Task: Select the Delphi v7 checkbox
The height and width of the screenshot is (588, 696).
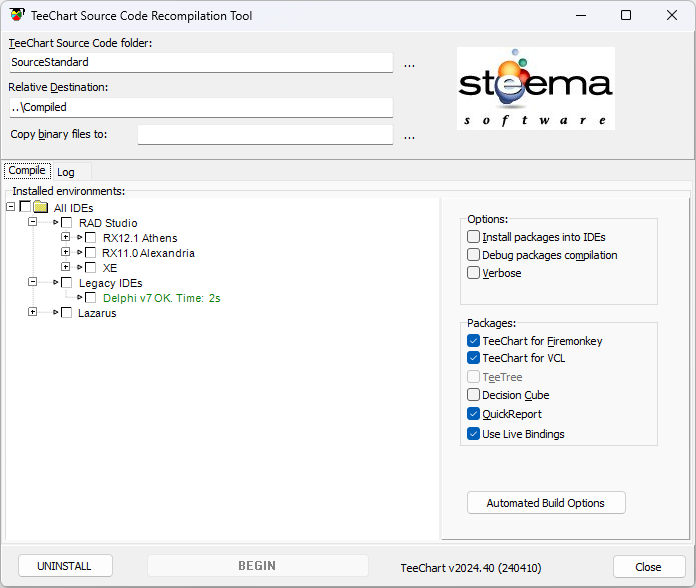Action: (x=91, y=297)
